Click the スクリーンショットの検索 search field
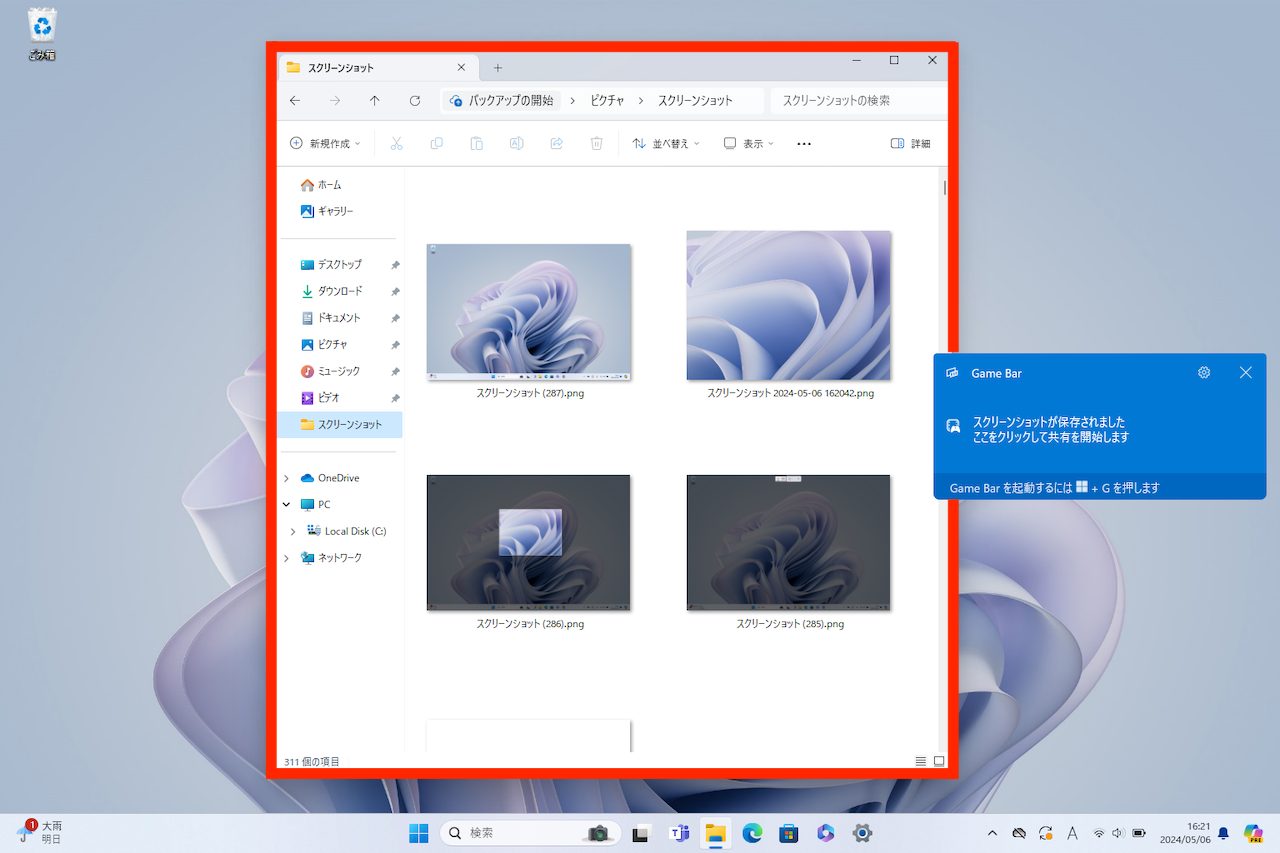This screenshot has width=1280, height=853. tap(859, 101)
